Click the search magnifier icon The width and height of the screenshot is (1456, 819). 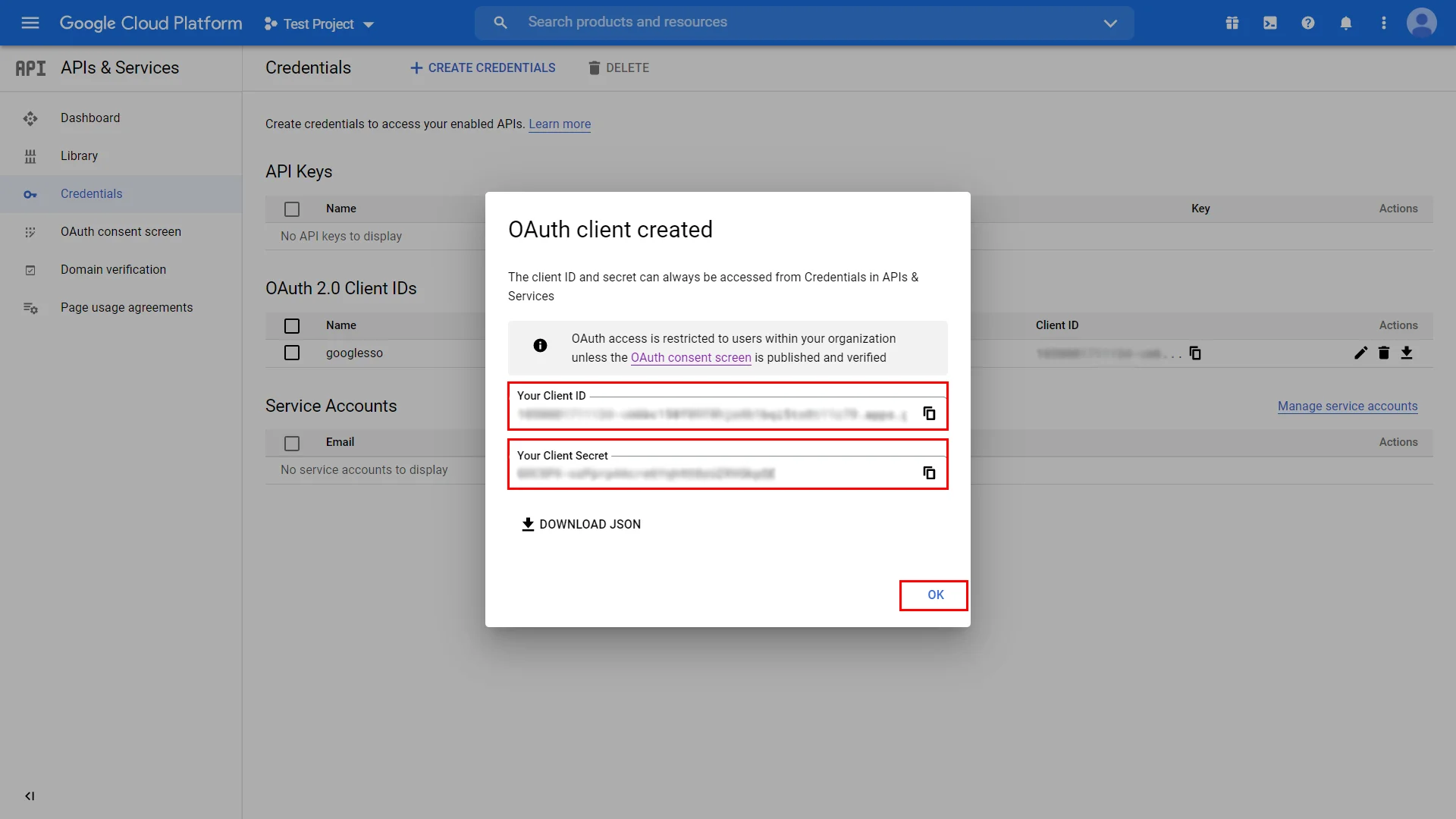pos(500,23)
